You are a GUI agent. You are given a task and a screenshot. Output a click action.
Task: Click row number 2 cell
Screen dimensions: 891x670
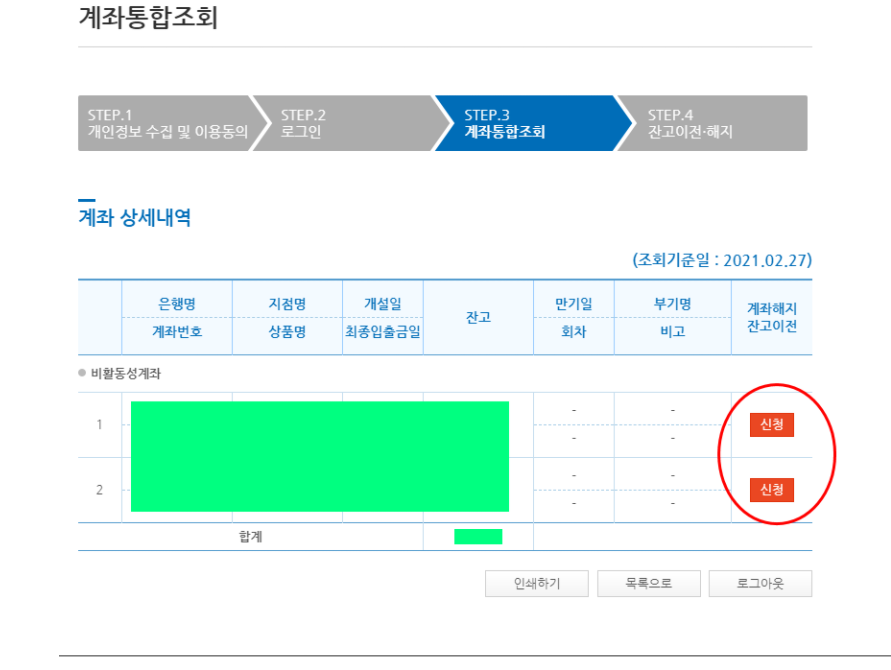[99, 490]
